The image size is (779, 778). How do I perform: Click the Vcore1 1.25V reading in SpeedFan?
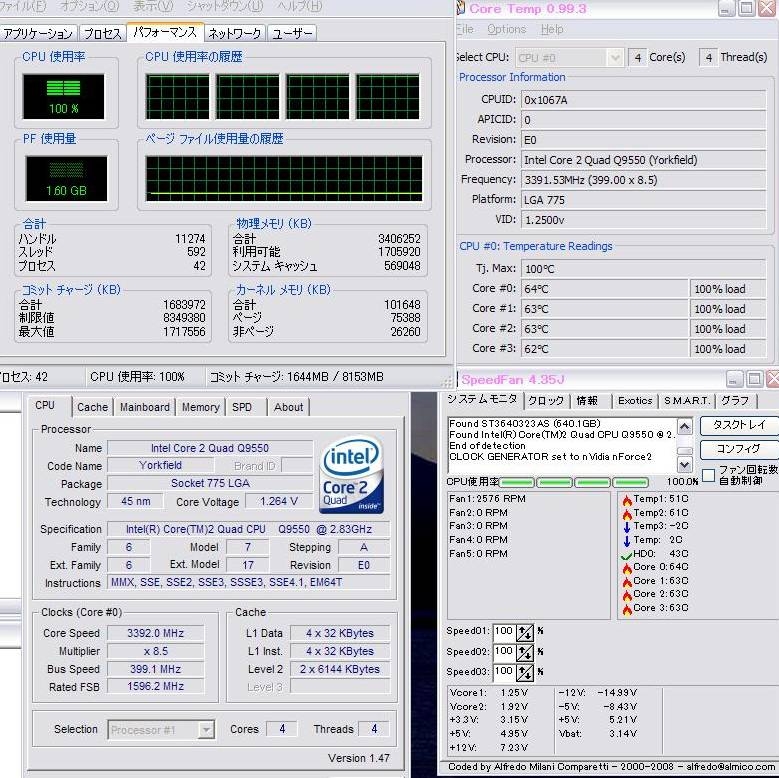pos(489,693)
